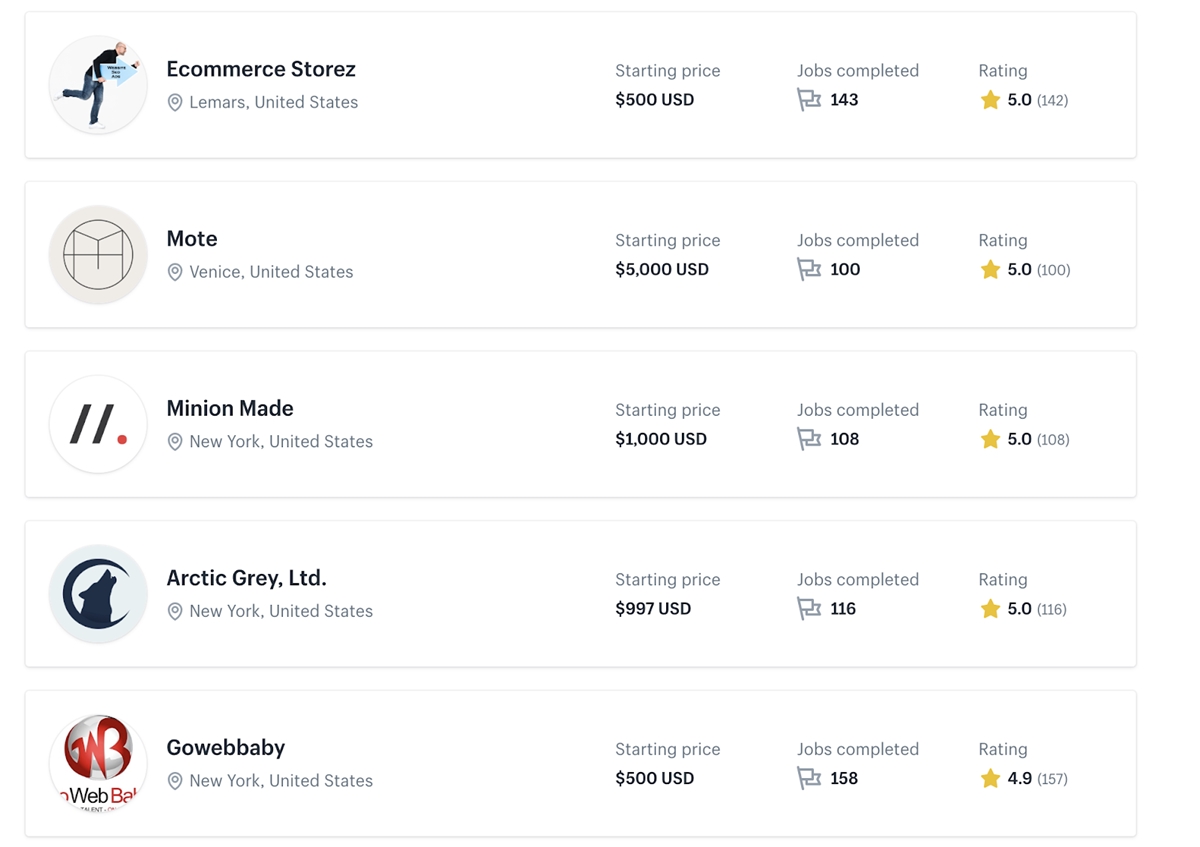Screen dimensions: 1200x847
Task: Click the jobs flag icon next to 100
Action: tap(809, 270)
